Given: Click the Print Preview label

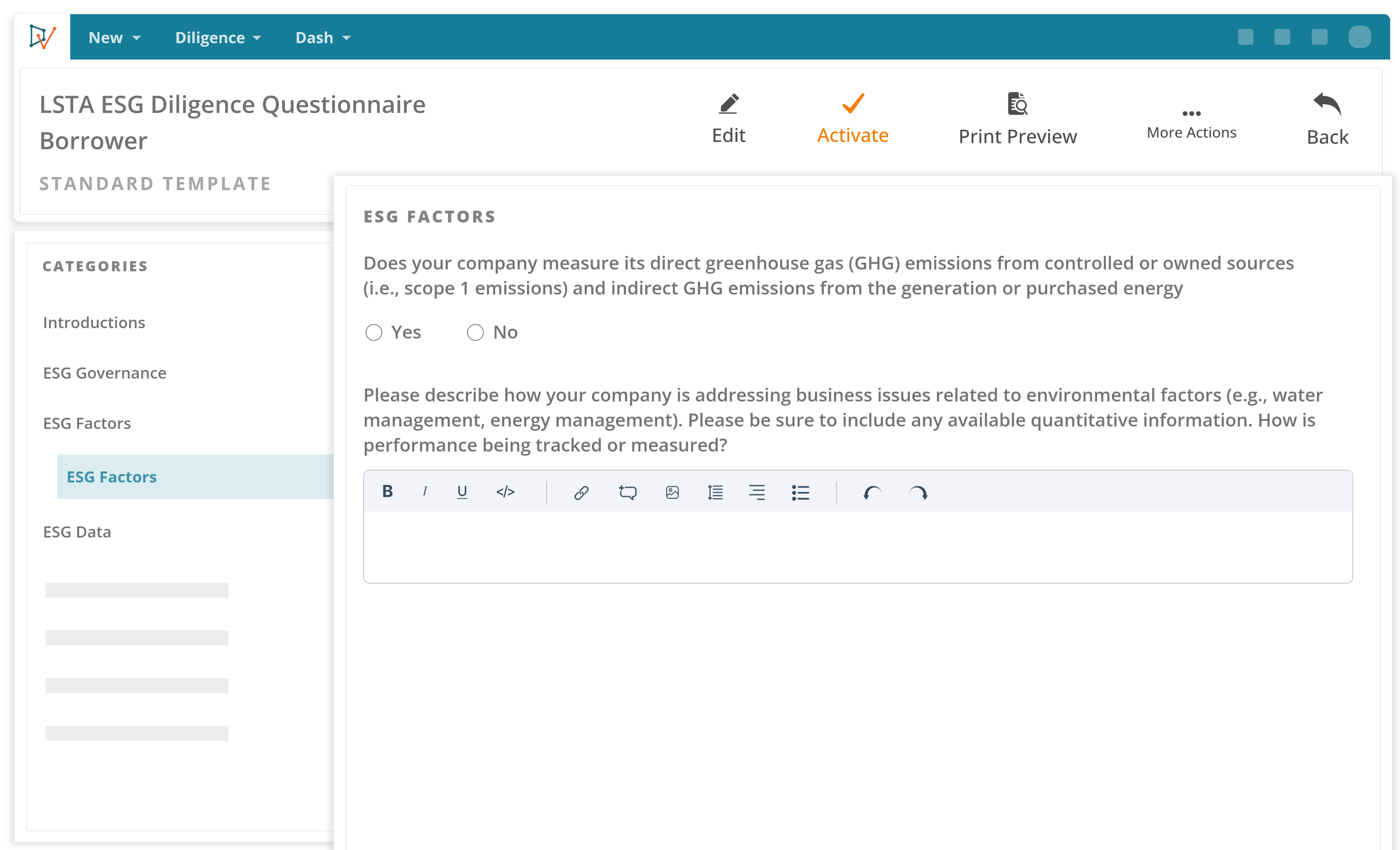Looking at the screenshot, I should [1017, 136].
